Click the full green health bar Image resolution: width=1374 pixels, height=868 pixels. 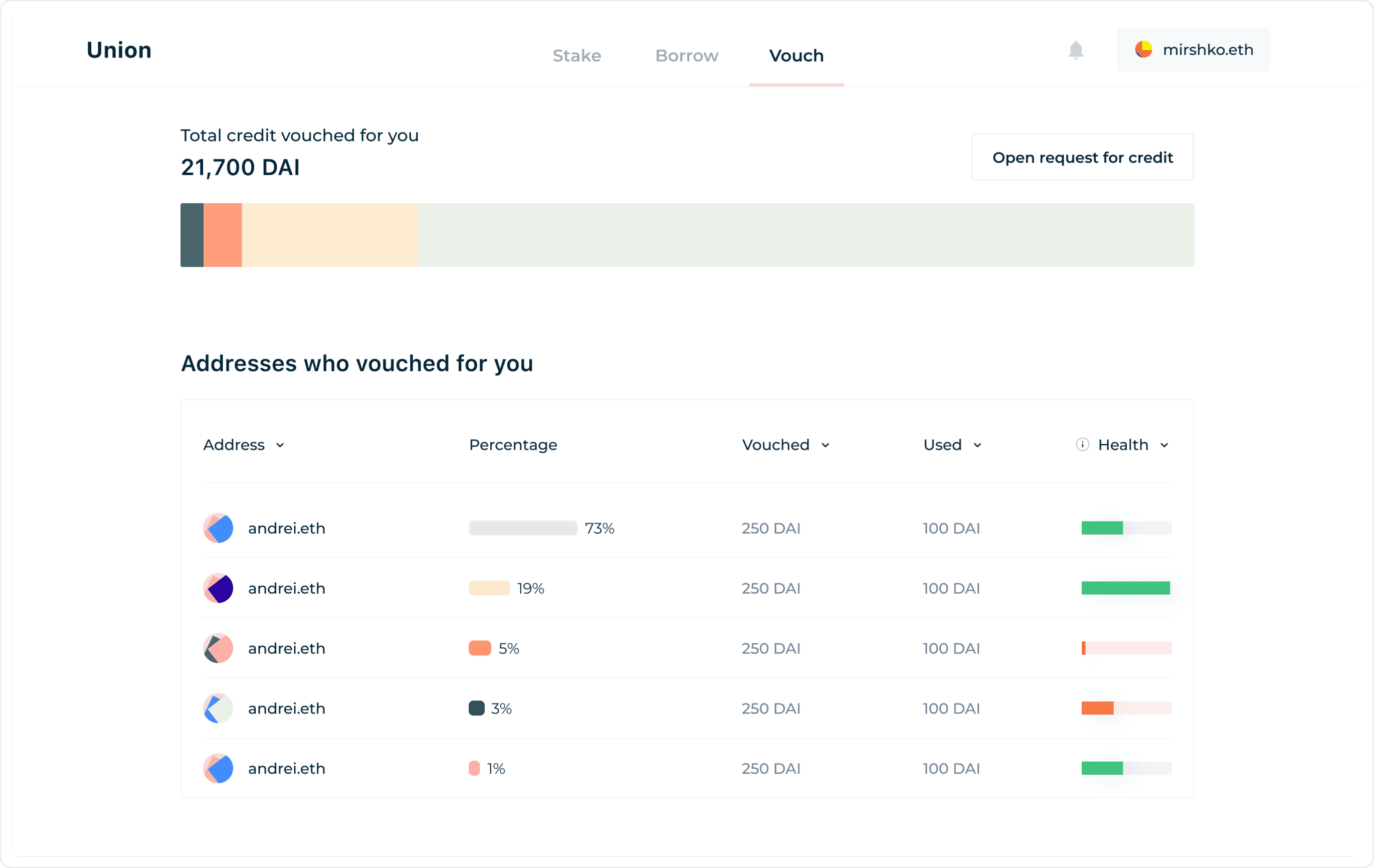coord(1125,588)
